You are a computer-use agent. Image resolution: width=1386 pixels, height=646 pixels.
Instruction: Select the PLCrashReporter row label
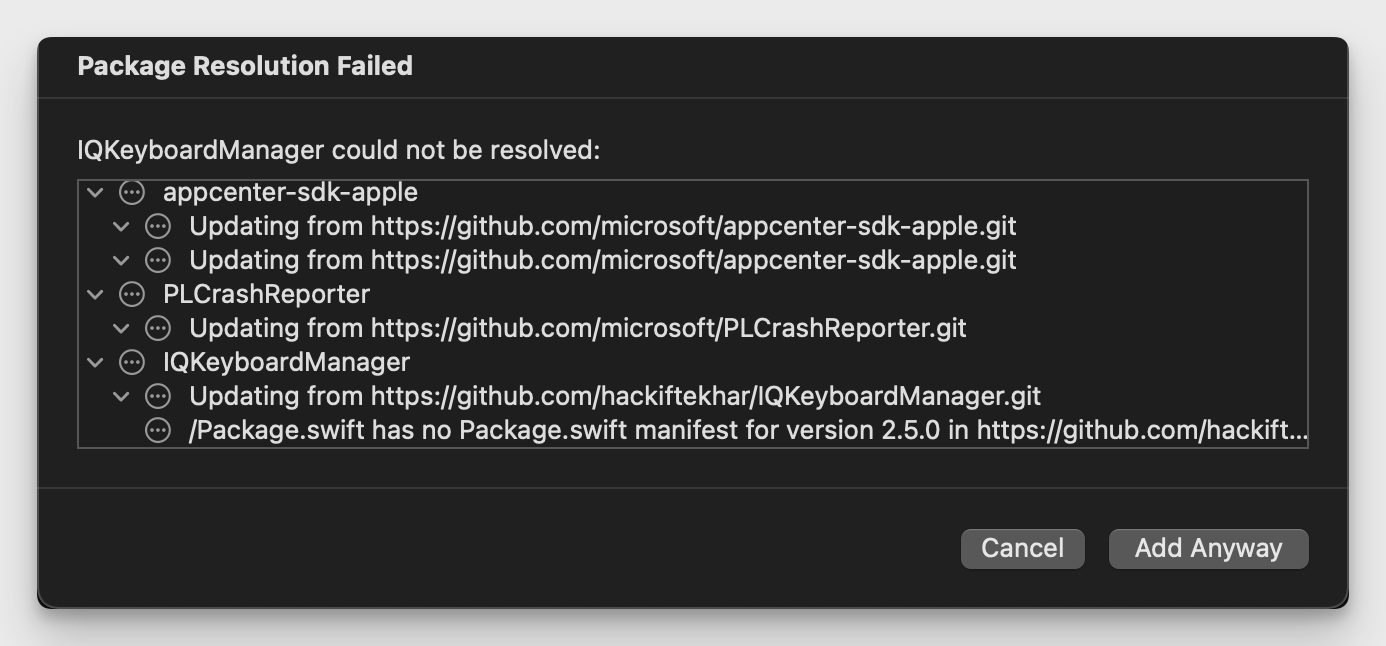coord(266,294)
